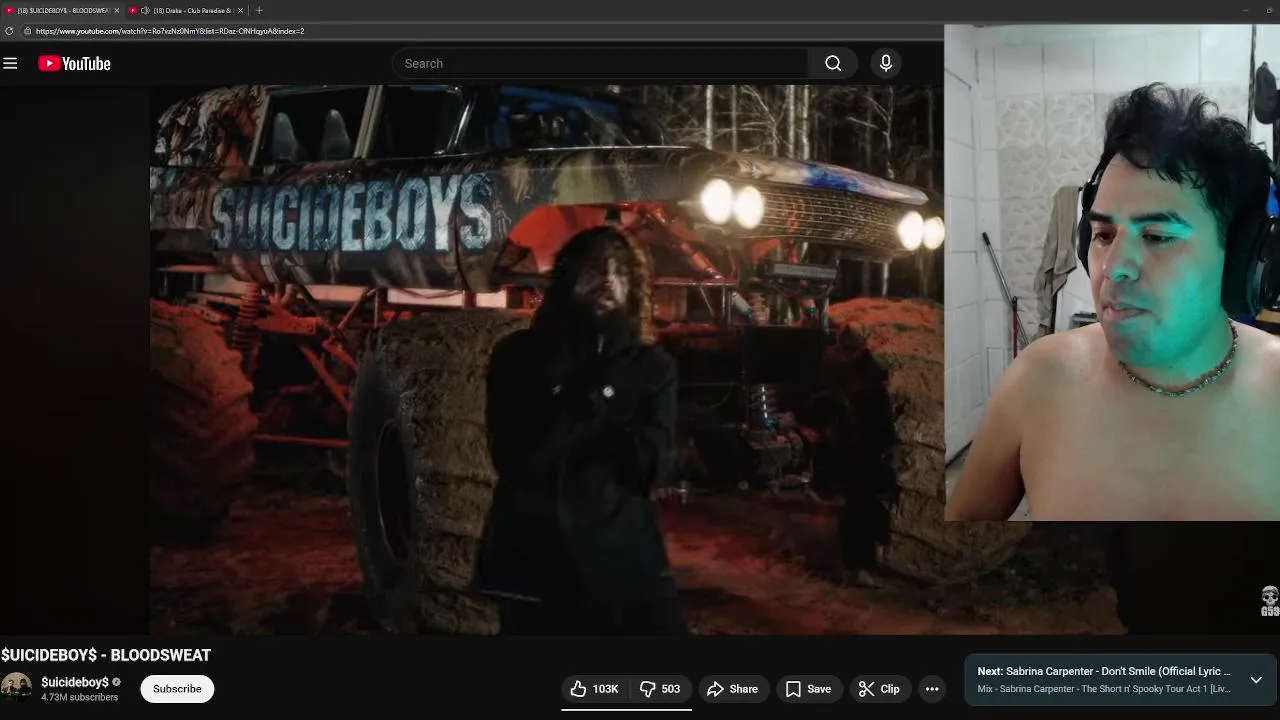Click the Mix Sabrina Carpenter playlist subtitle

[1104, 689]
